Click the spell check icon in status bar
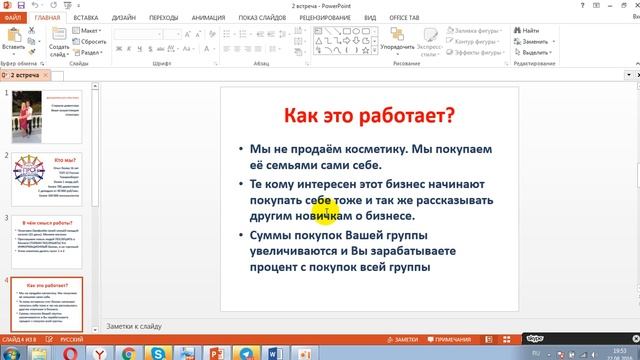The height and width of the screenshot is (360, 640). tap(49, 340)
